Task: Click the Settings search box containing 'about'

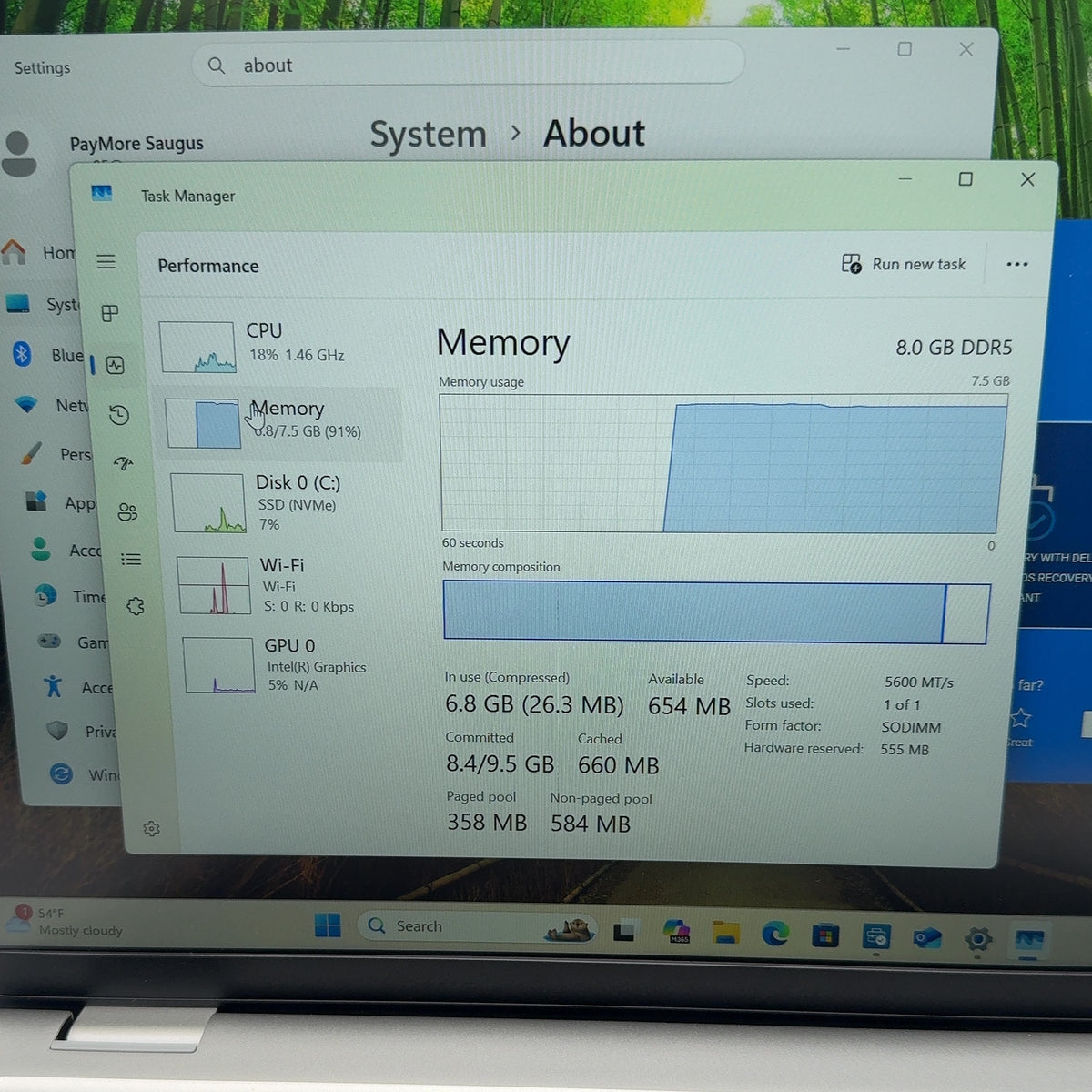Action: (468, 65)
